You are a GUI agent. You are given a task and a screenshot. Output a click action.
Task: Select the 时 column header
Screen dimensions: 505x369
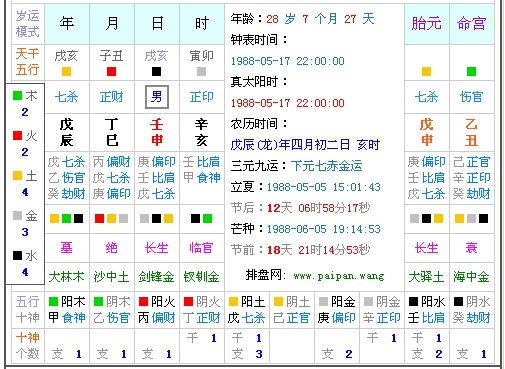(202, 24)
